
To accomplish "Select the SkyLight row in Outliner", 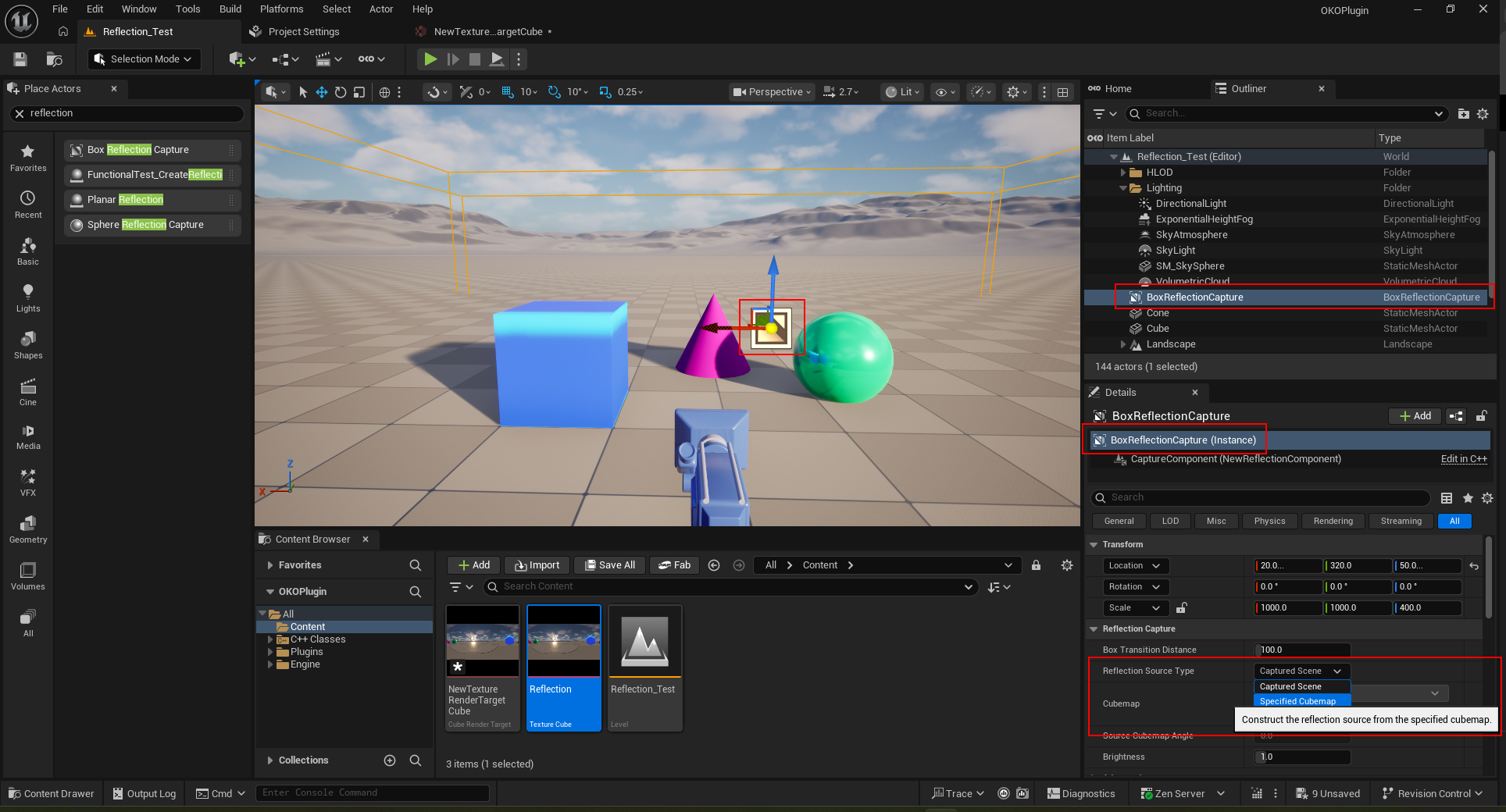I will click(x=1286, y=251).
